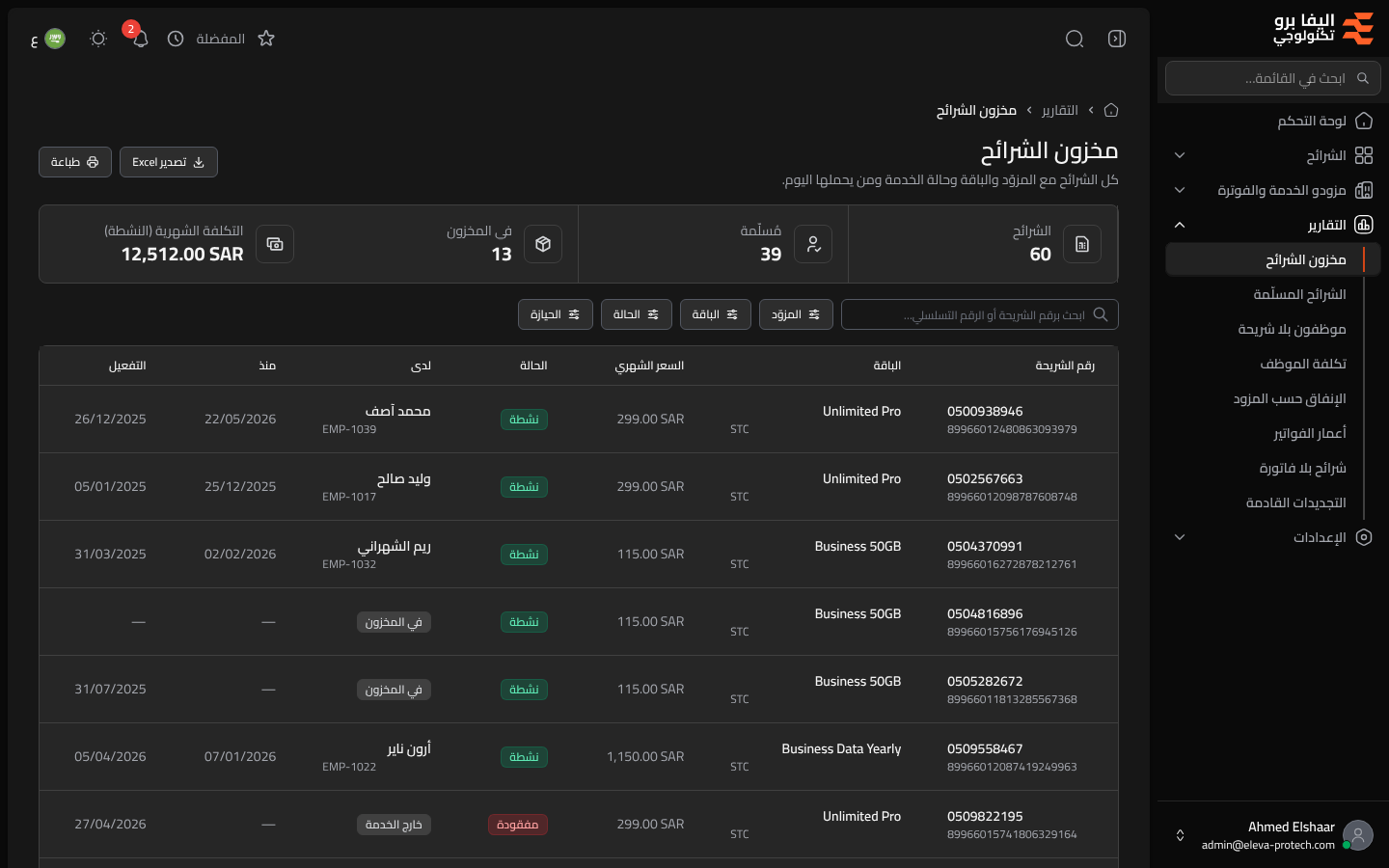The height and width of the screenshot is (868, 1389).
Task: Focus the sidebar menu search field
Action: 1273,78
